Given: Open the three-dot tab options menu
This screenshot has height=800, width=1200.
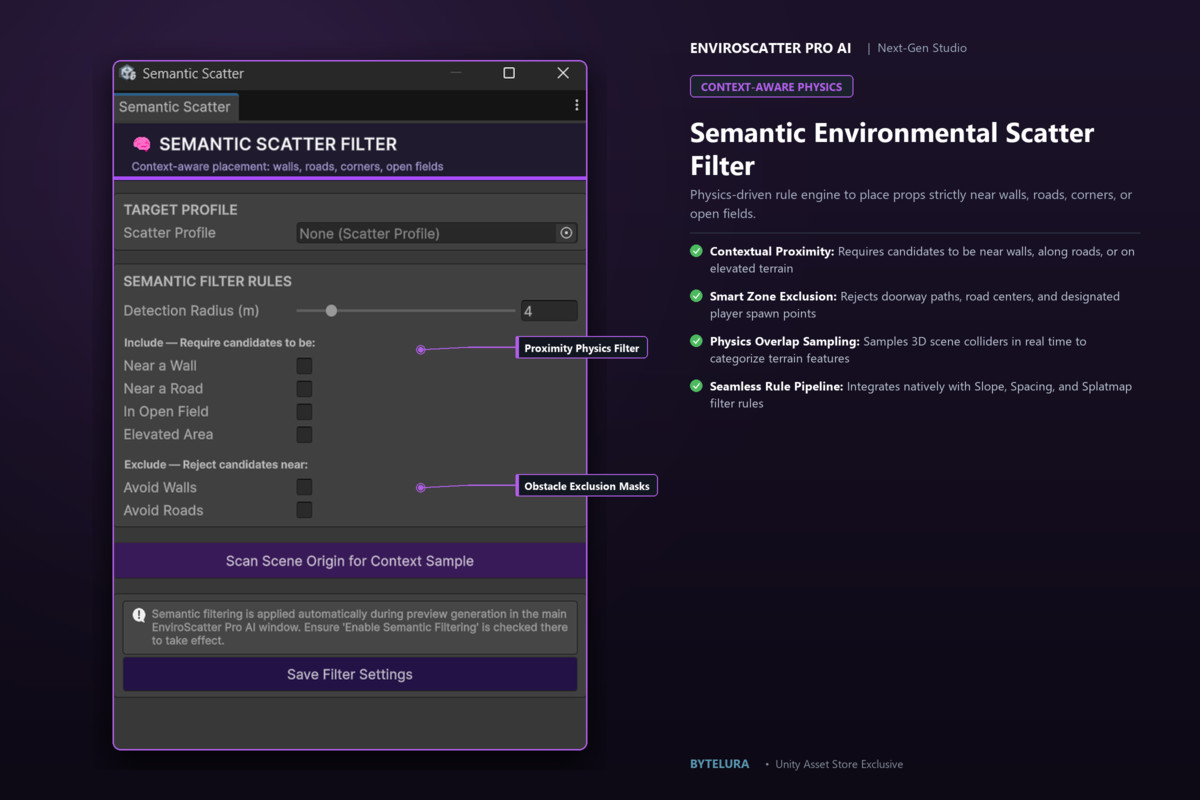Looking at the screenshot, I should tap(576, 105).
